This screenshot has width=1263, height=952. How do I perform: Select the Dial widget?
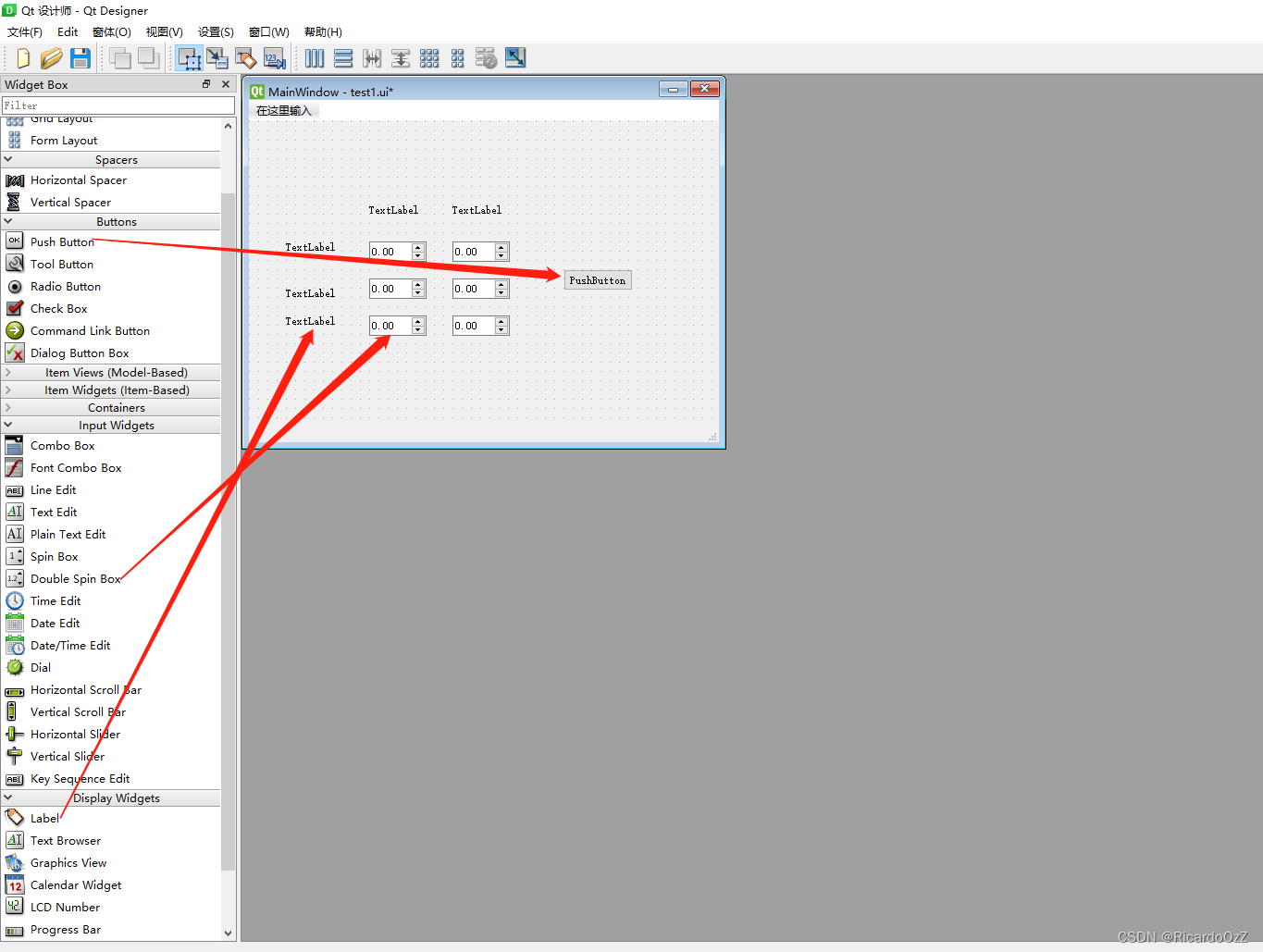point(41,668)
